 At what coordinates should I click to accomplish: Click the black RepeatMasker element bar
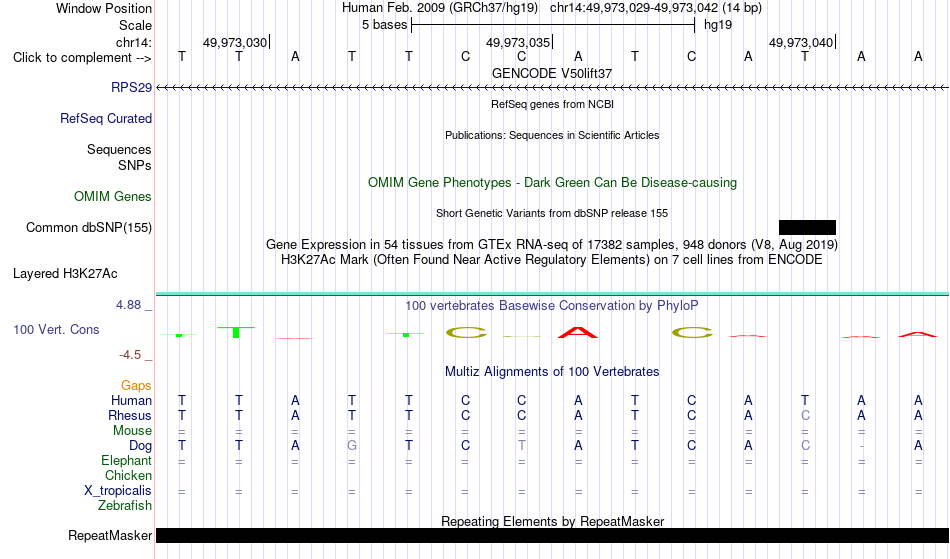tap(552, 535)
